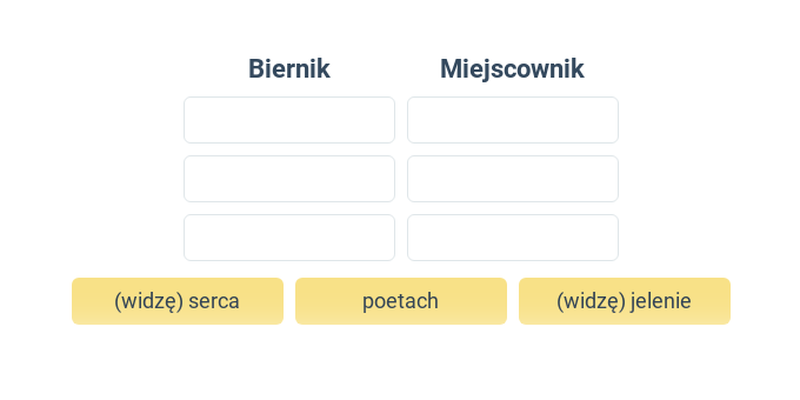The height and width of the screenshot is (400, 800).
Task: Choose the "(widzę) jelenie" answer tile
Action: (x=624, y=301)
